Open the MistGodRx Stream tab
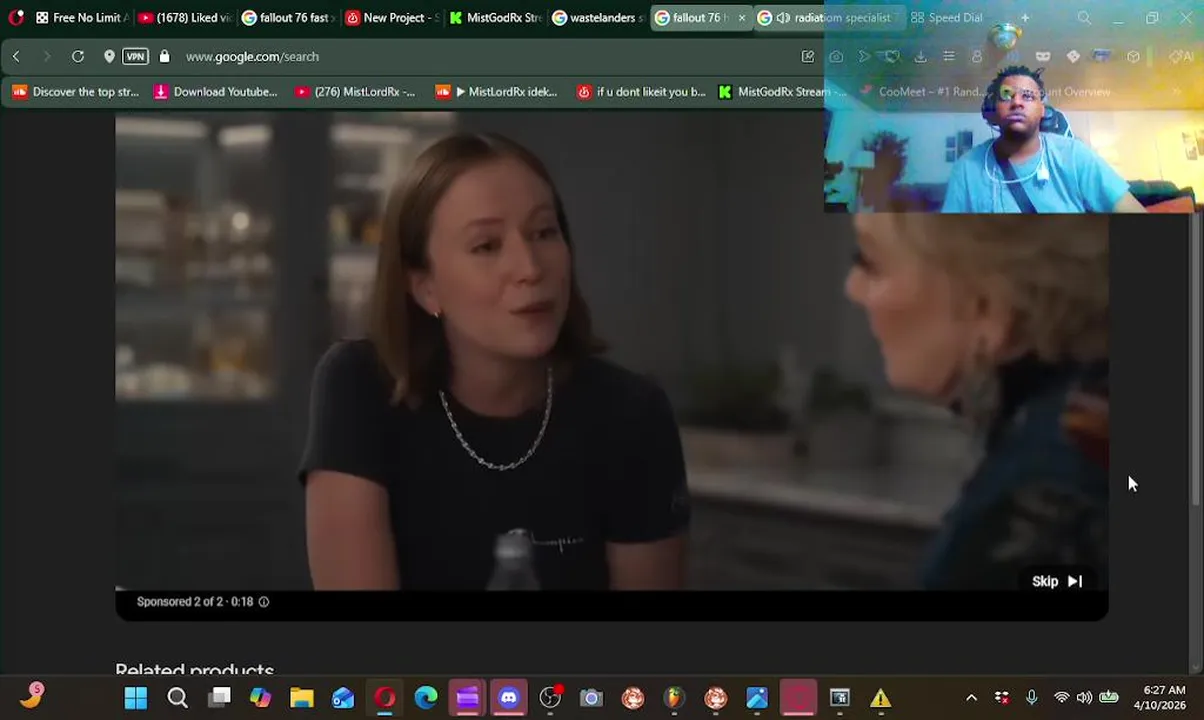 coord(495,18)
